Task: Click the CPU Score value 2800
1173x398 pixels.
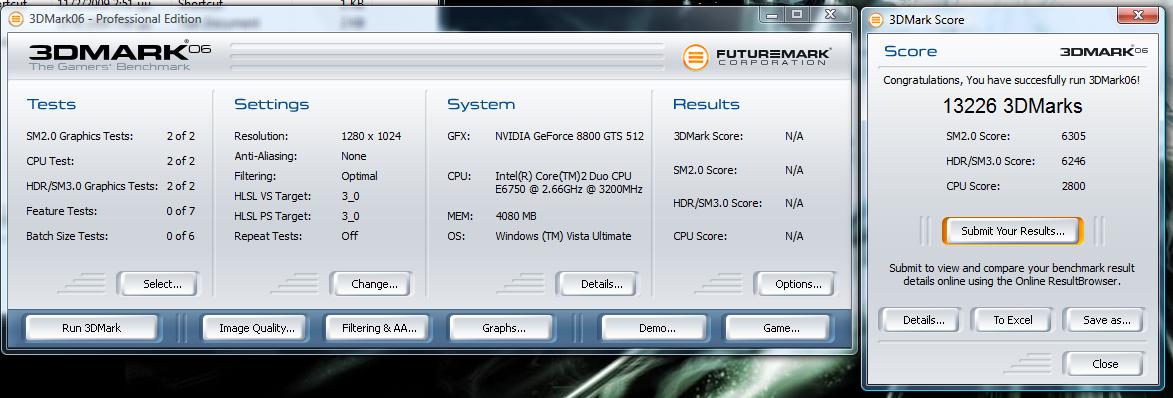Action: pos(1074,186)
